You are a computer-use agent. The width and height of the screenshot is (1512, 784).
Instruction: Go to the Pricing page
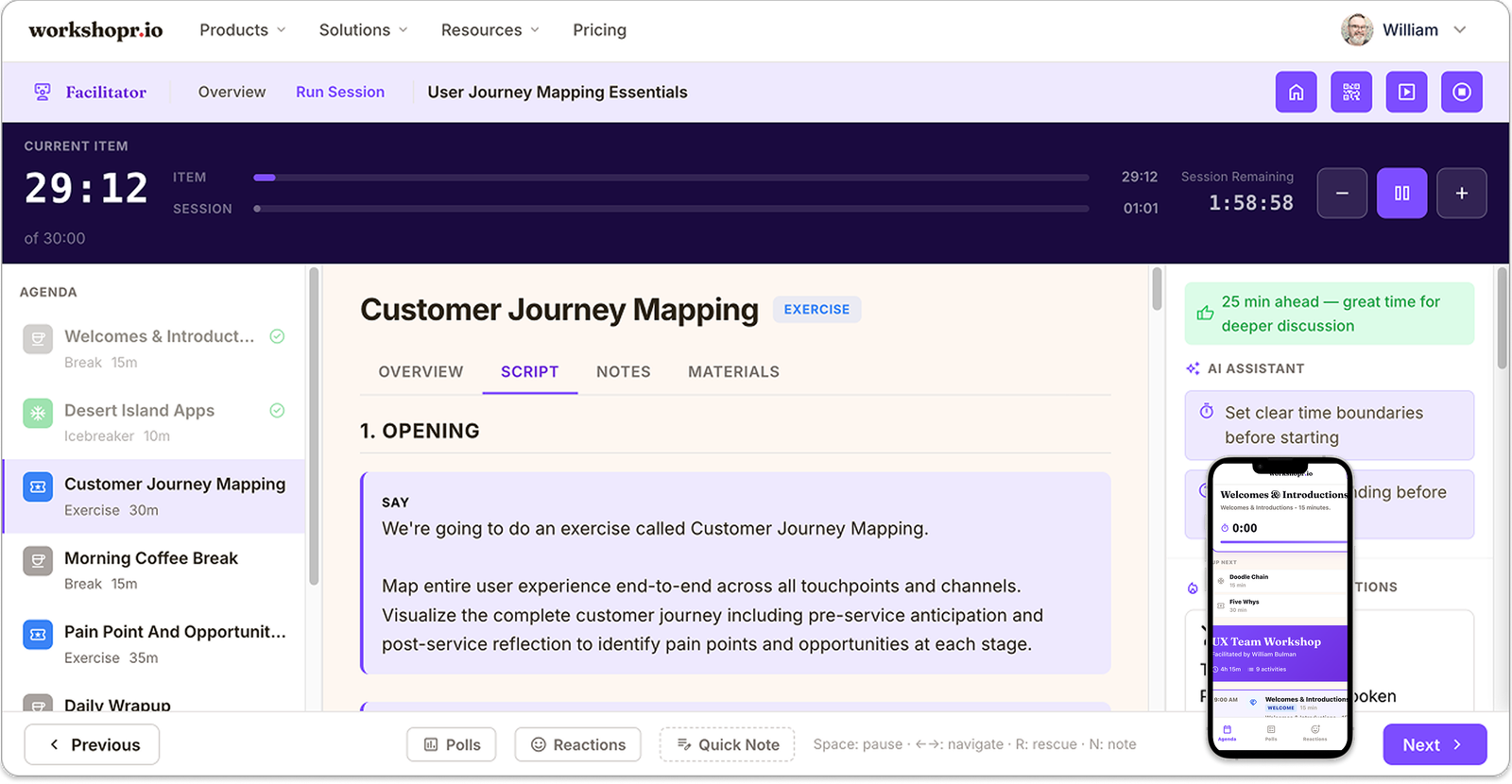pyautogui.click(x=599, y=30)
